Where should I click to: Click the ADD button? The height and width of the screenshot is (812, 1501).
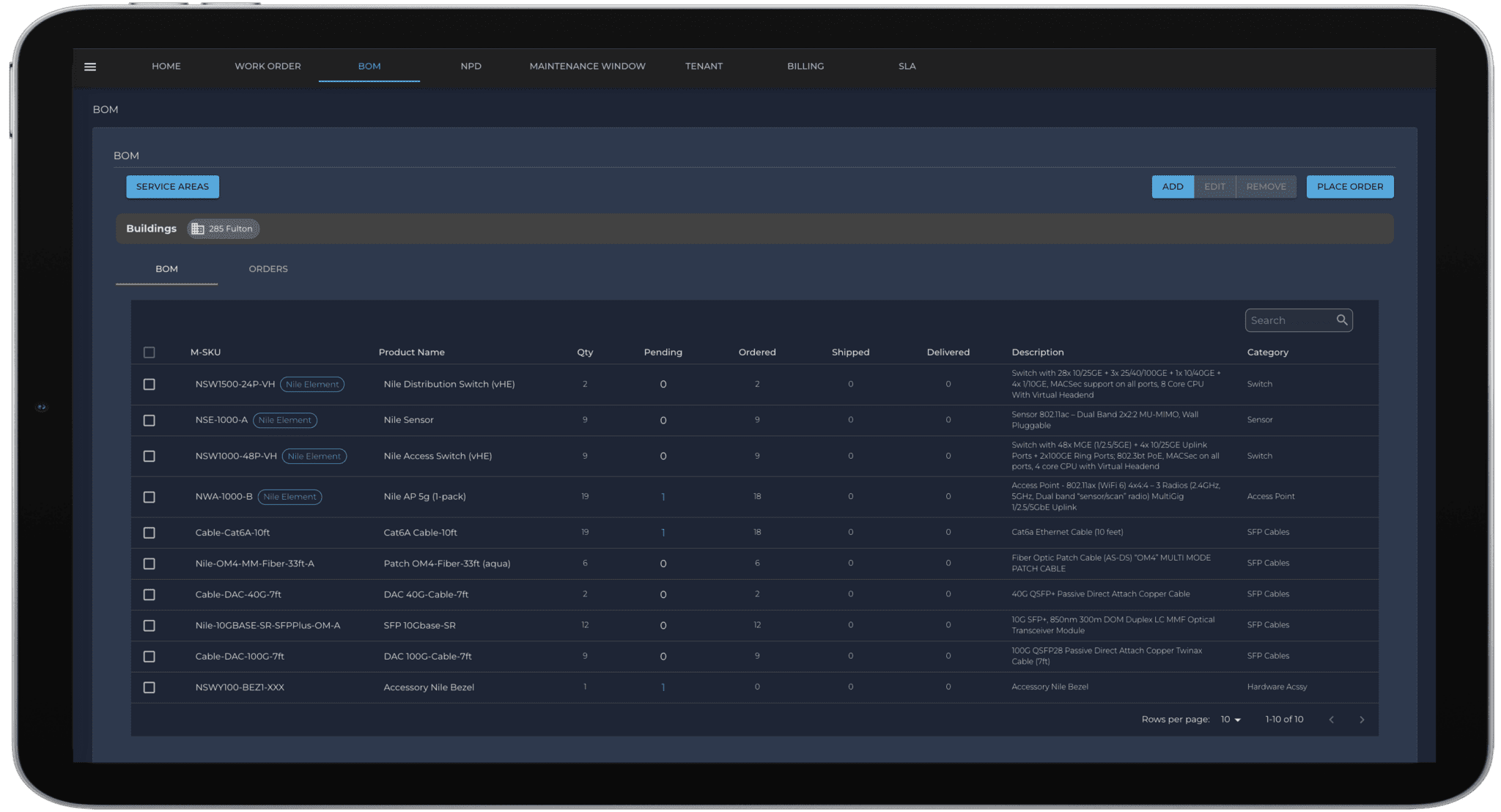coord(1173,186)
